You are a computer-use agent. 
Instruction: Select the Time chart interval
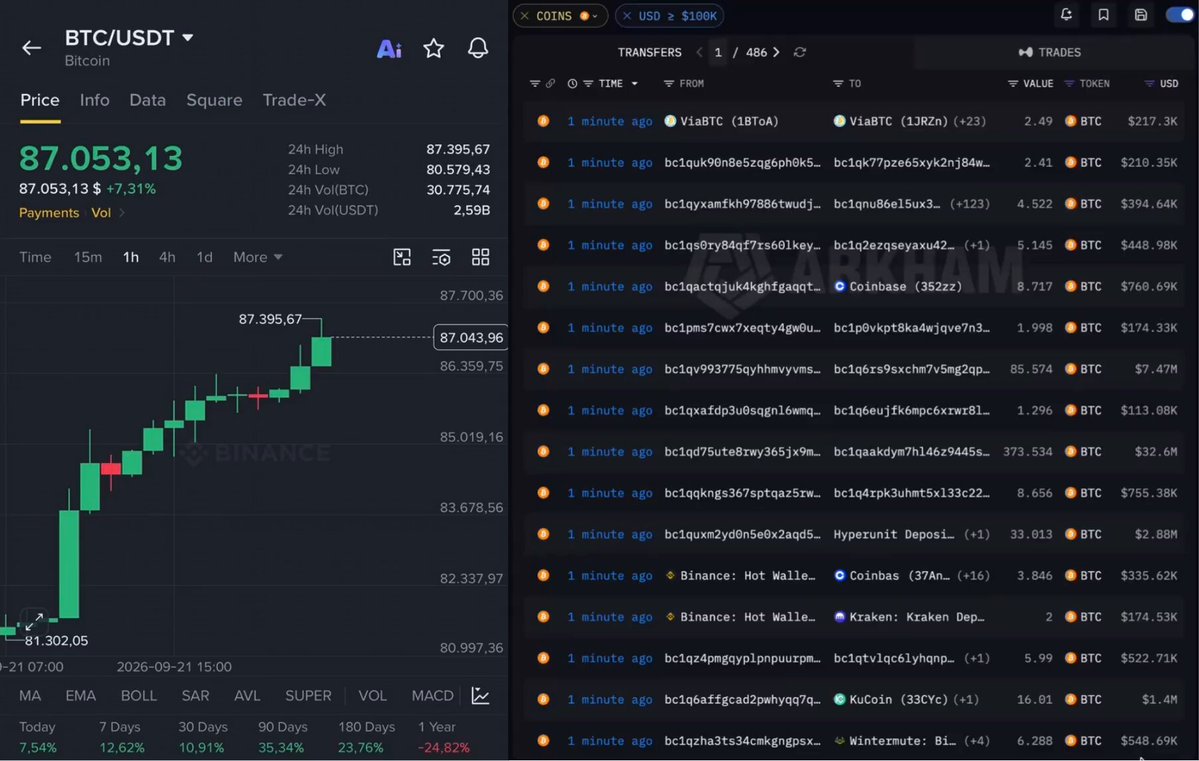point(35,257)
